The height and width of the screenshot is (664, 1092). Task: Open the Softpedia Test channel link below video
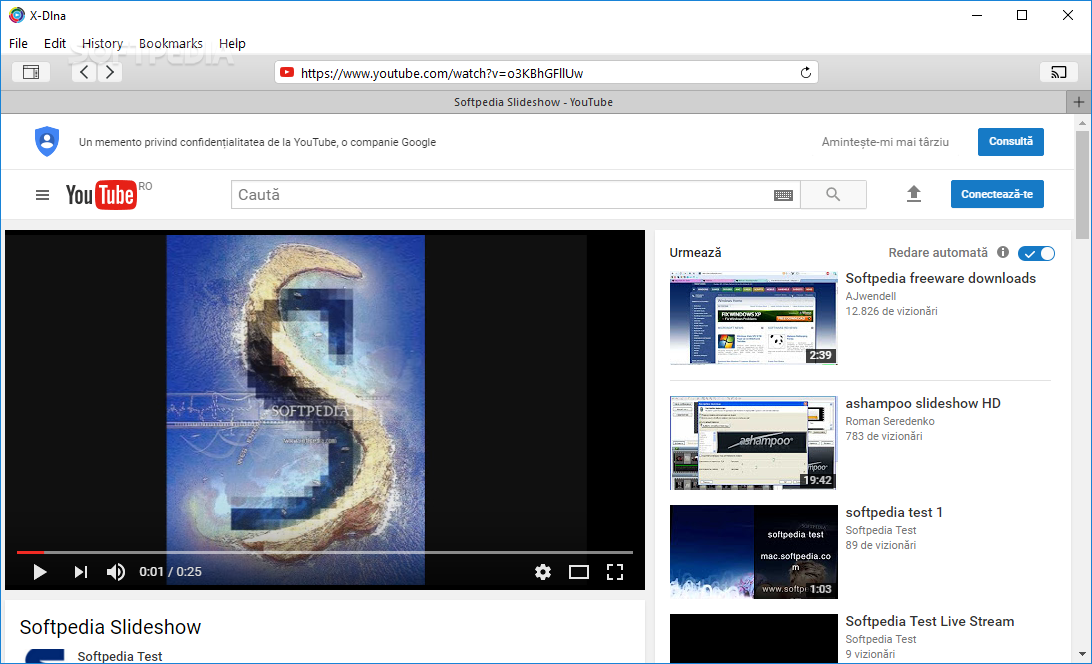pos(120,656)
